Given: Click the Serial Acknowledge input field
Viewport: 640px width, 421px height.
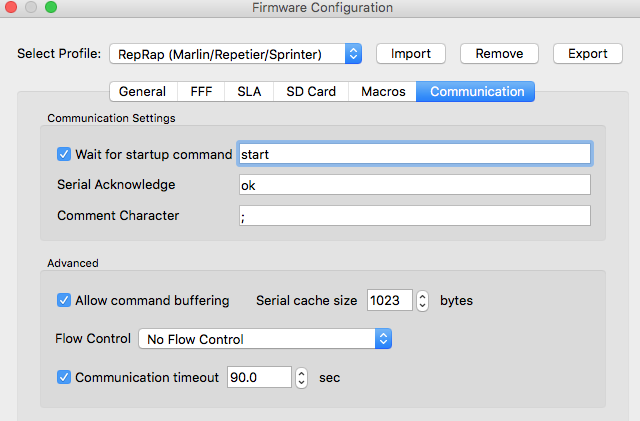Looking at the screenshot, I should coord(415,185).
